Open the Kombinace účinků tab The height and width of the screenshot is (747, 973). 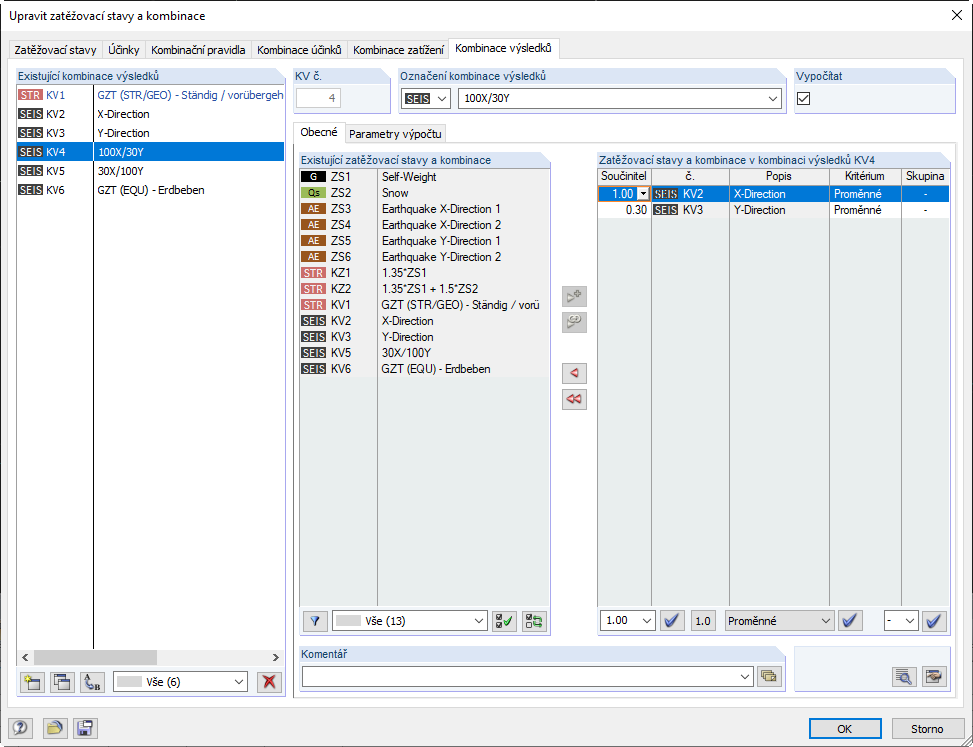click(299, 50)
